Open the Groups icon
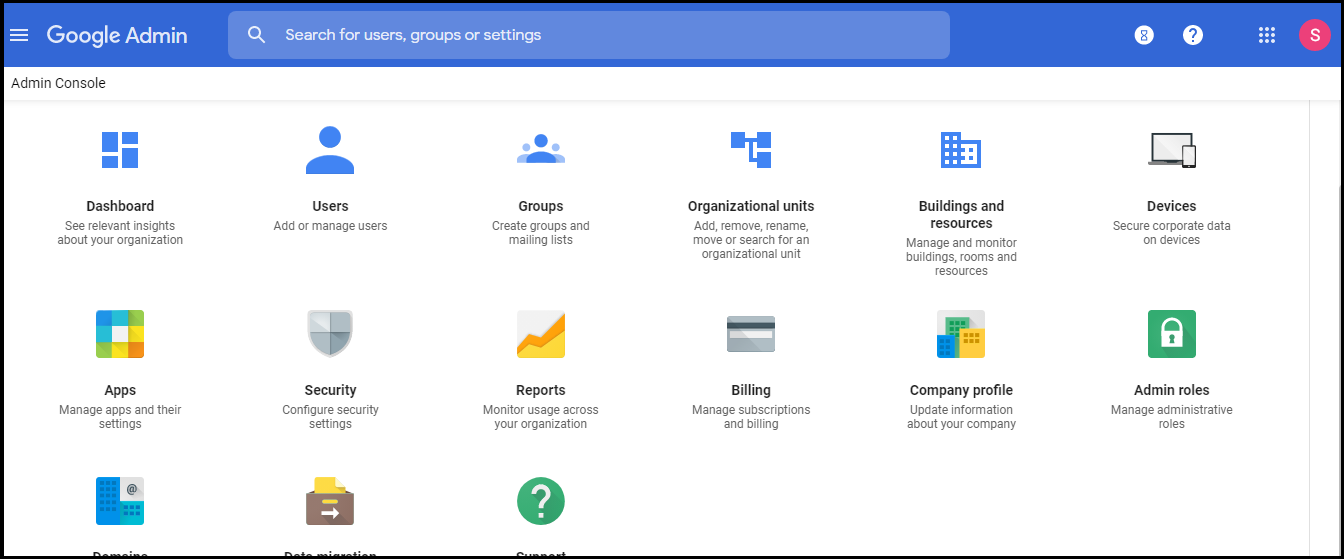 (541, 150)
